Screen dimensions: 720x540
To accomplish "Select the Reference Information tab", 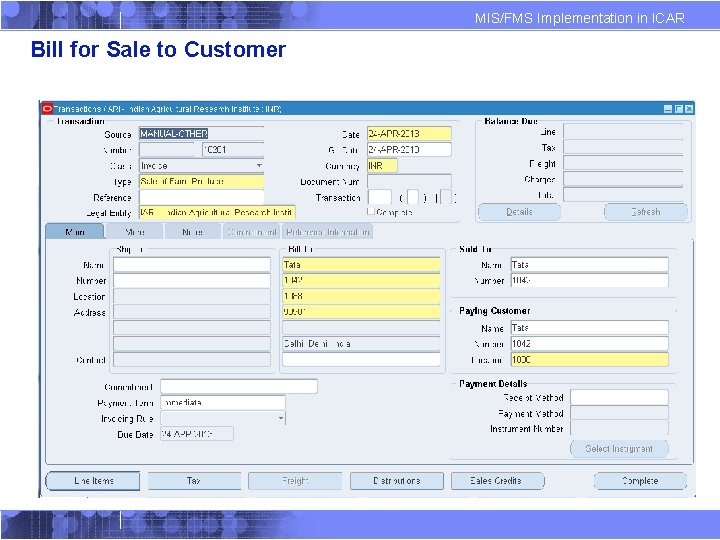I will point(327,232).
